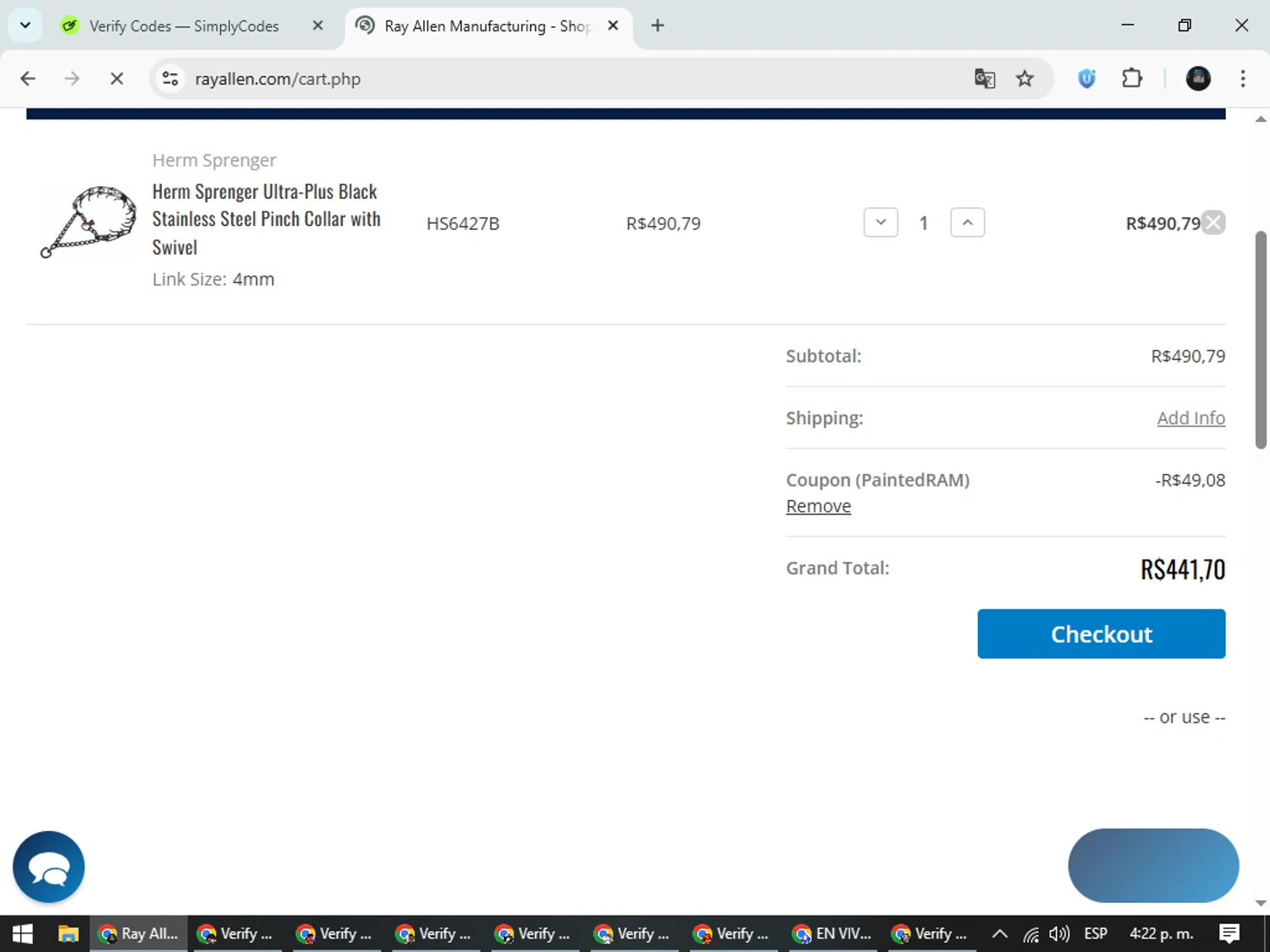Translate this page icon
Viewport: 1270px width, 952px height.
985,79
